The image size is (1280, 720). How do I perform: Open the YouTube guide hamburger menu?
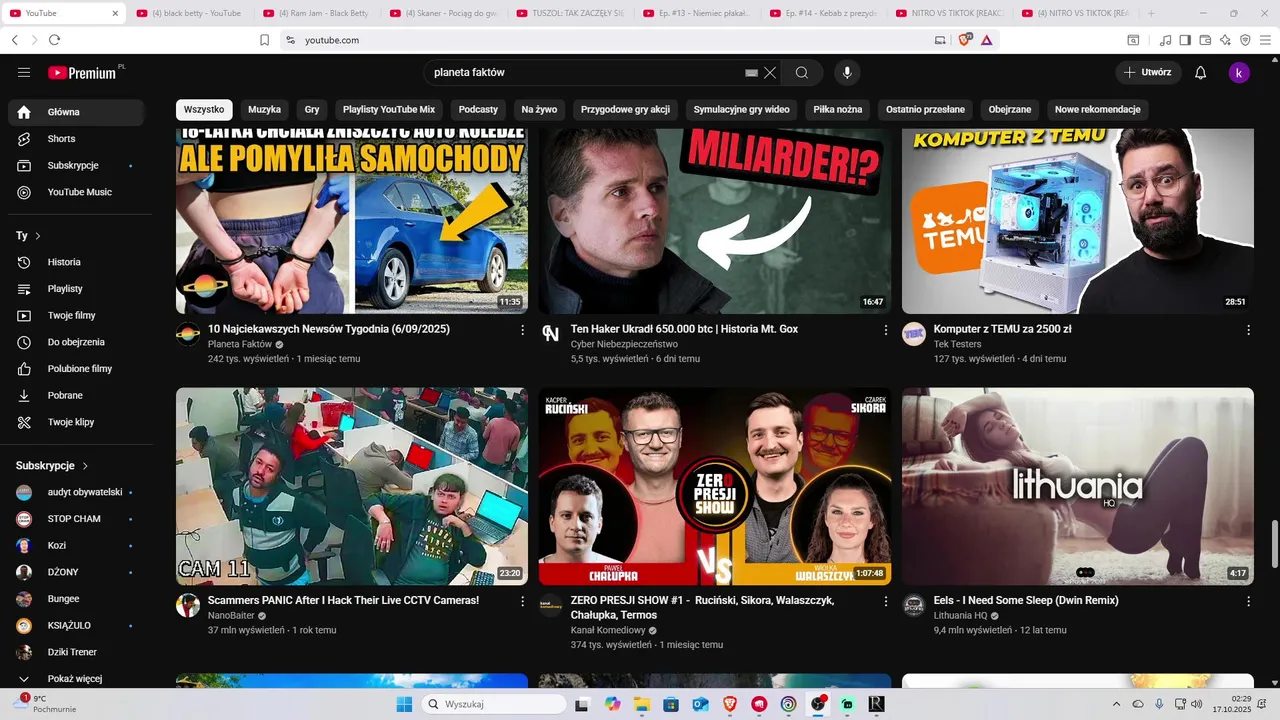[24, 72]
